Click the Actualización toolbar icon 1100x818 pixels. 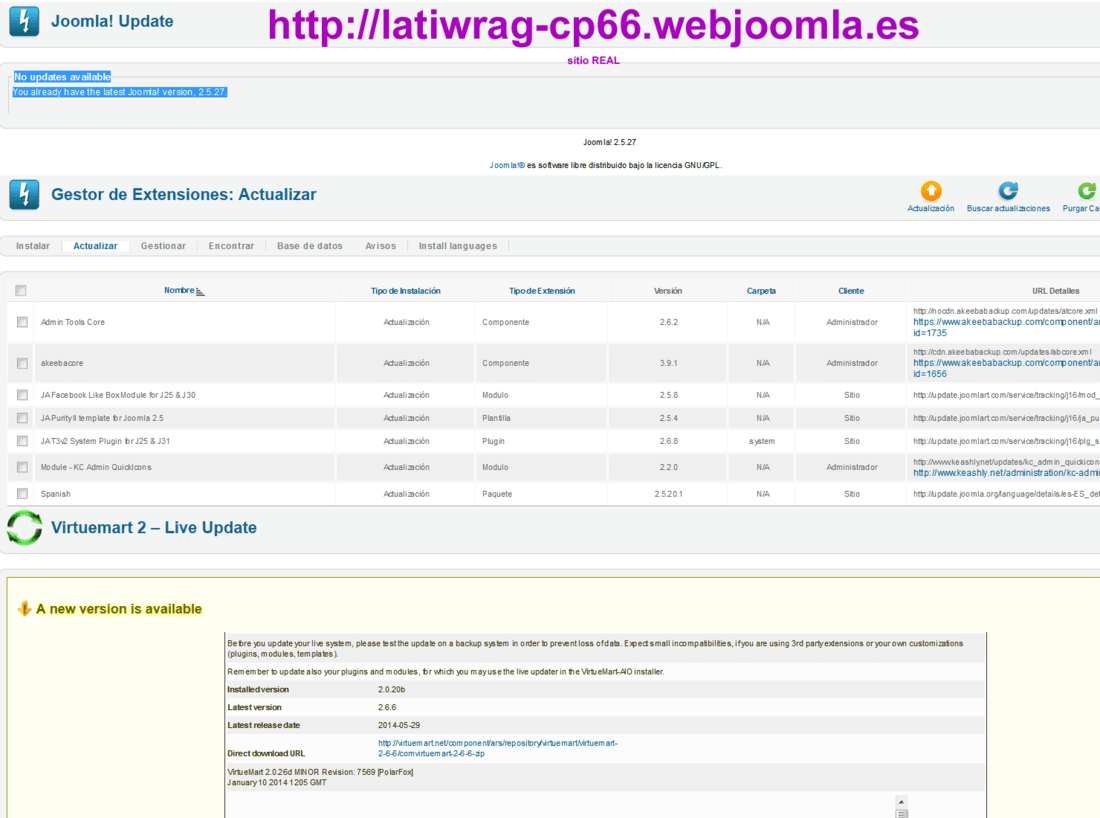[x=930, y=191]
